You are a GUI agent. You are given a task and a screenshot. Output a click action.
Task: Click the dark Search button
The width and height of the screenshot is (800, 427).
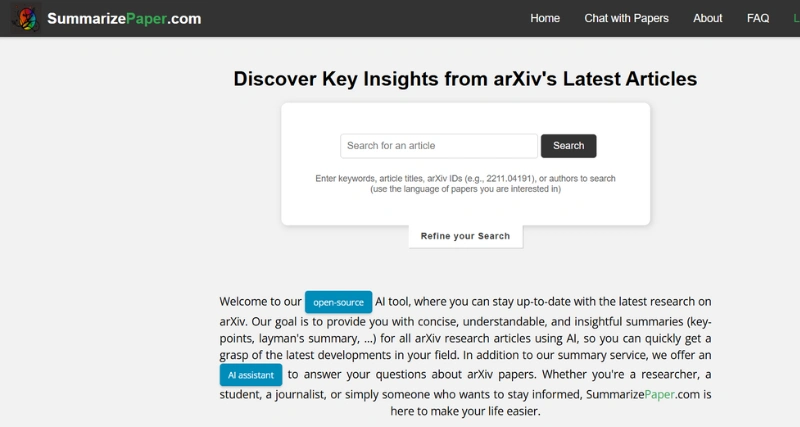568,146
